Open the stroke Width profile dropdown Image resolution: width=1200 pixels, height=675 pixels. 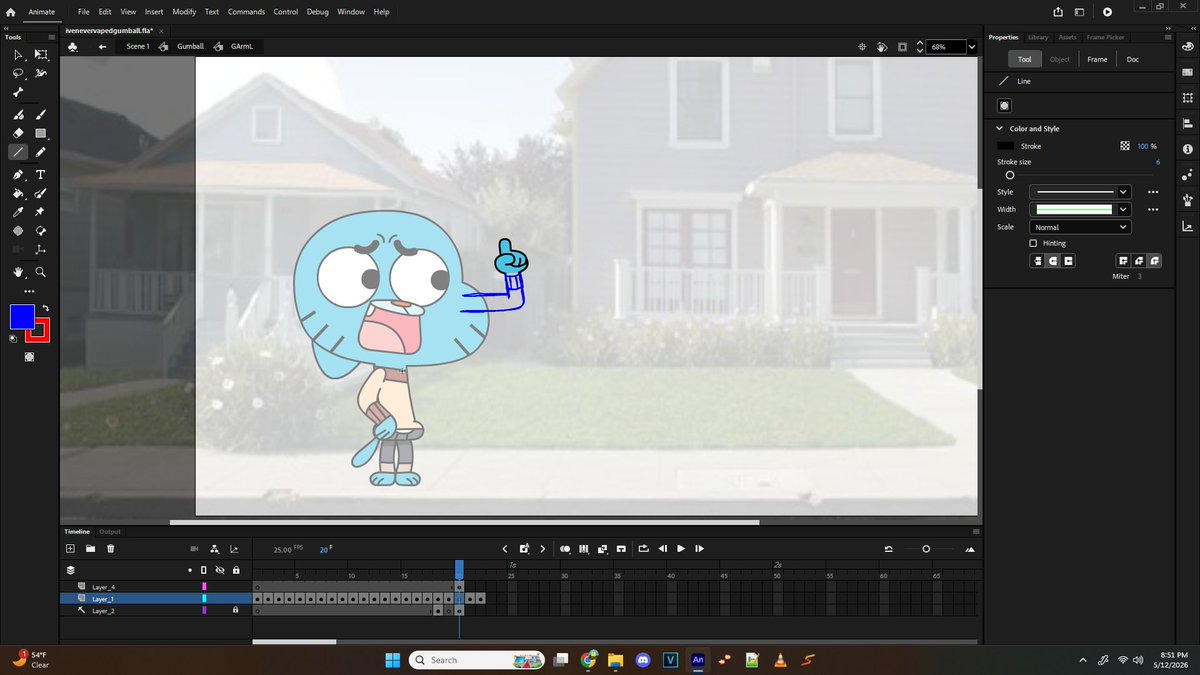click(1080, 209)
